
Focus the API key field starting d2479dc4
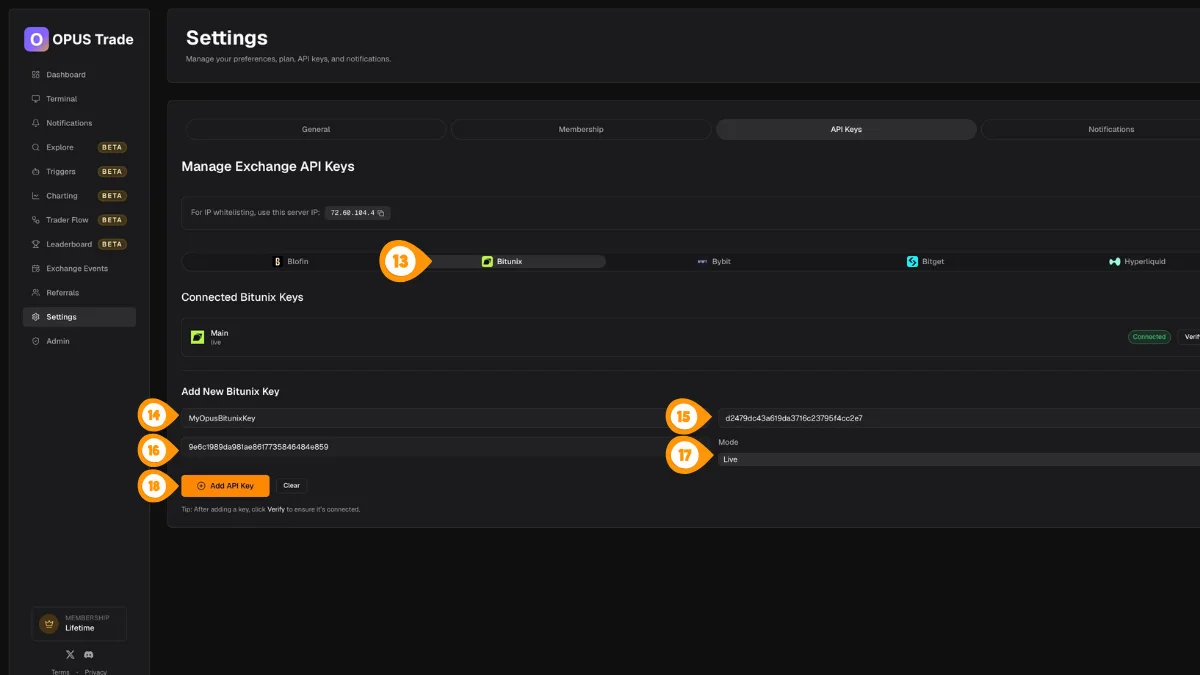(958, 418)
